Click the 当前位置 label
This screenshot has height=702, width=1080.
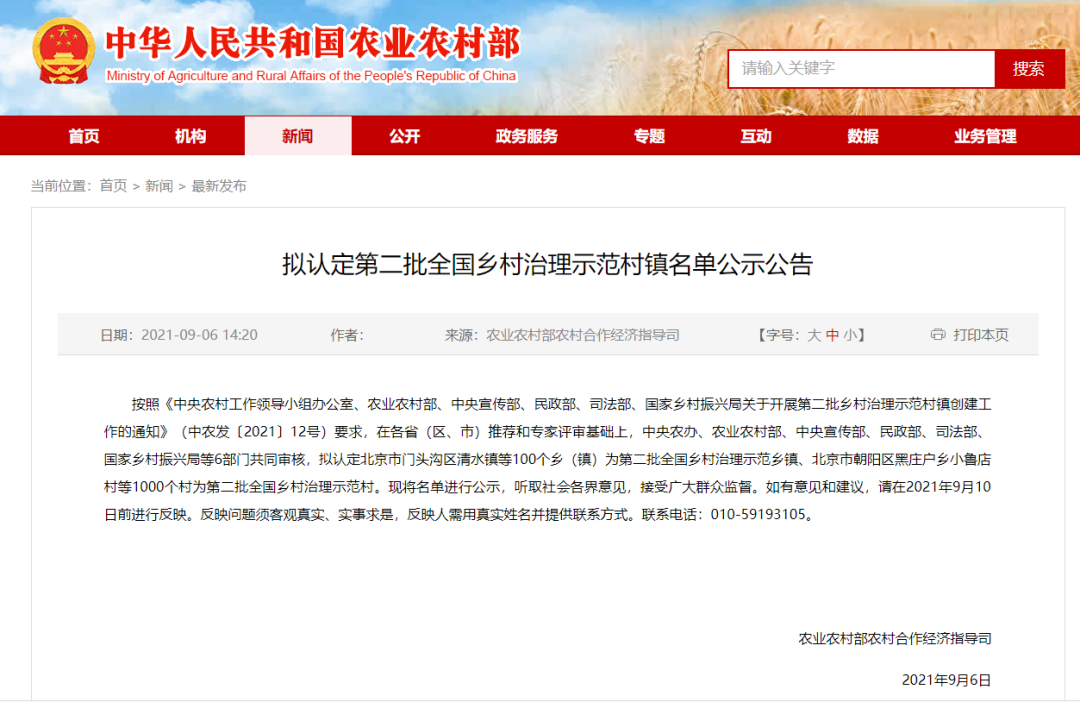click(59, 186)
